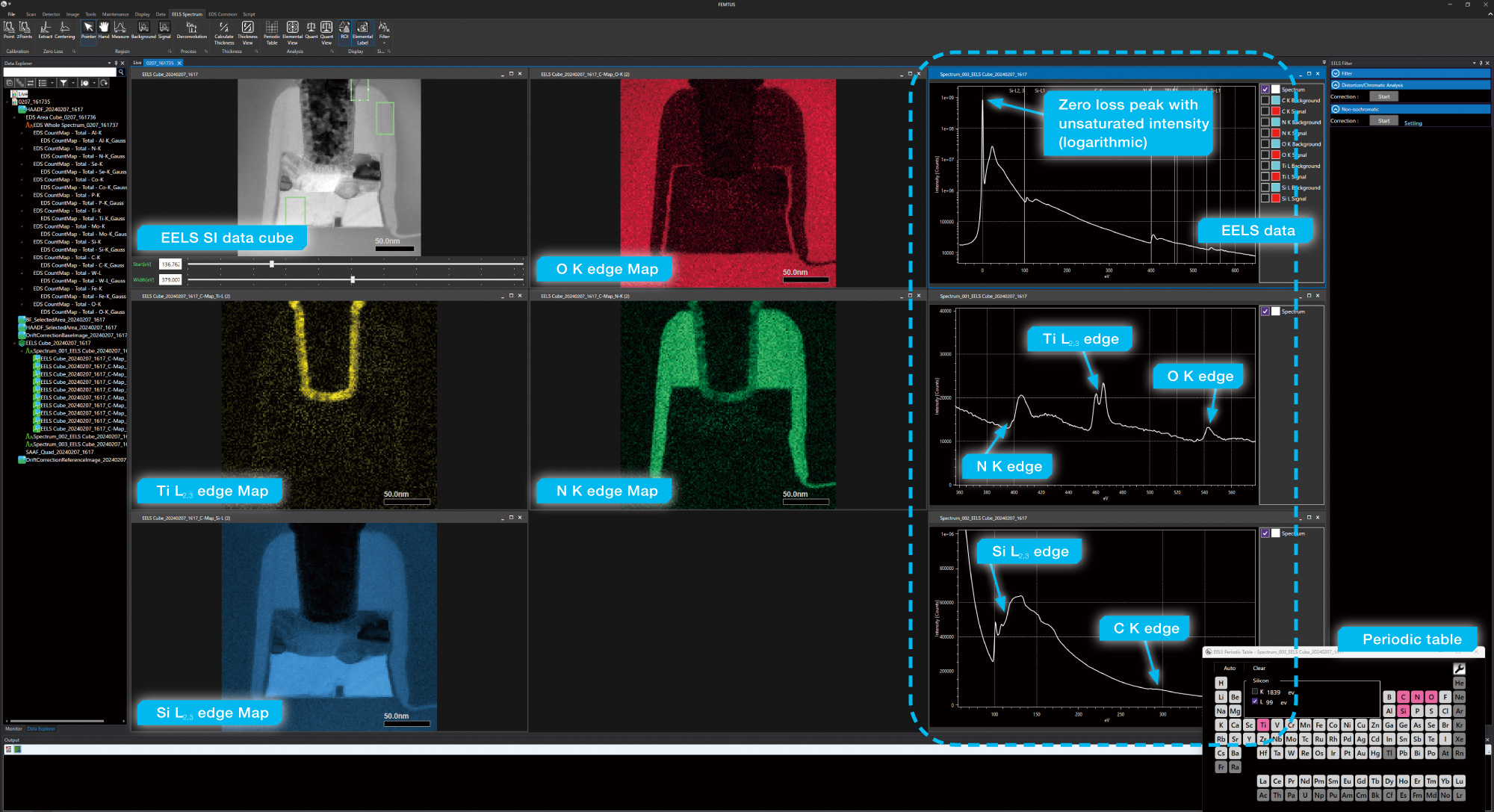Click the Calculate Thickness icon
The height and width of the screenshot is (812, 1494).
point(224,33)
